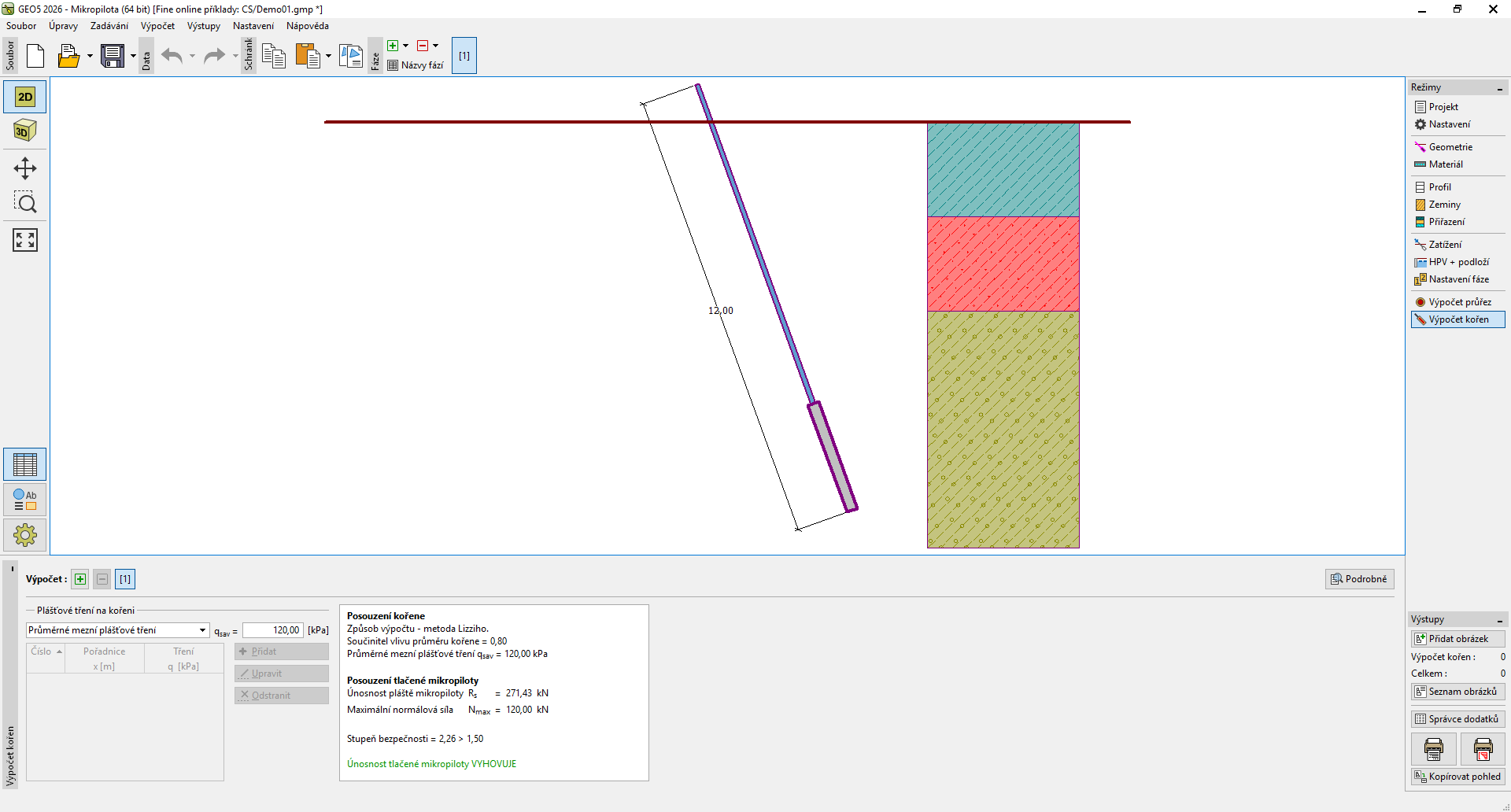
Task: Click the undo arrow
Action: click(172, 56)
